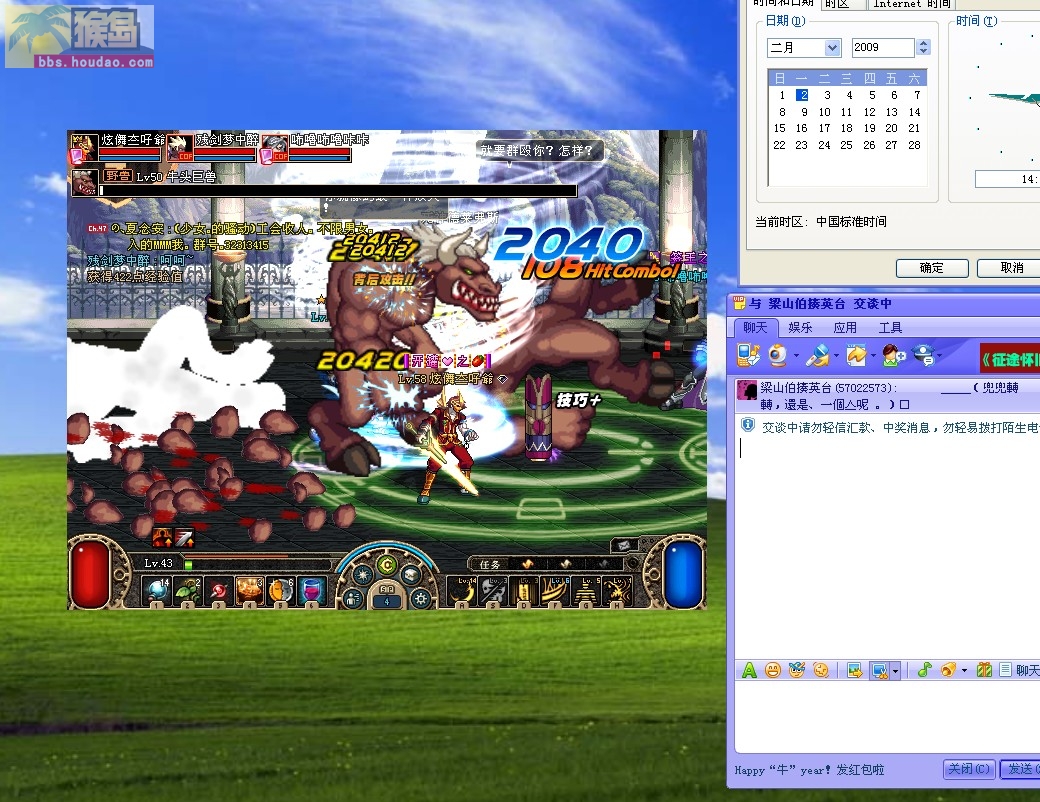The image size is (1040, 802).
Task: Open the inventory chest icon in game HUD
Action: point(411,574)
